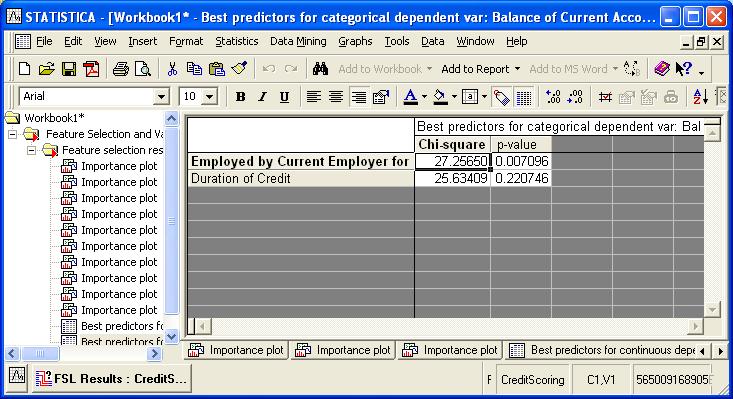Decrease decimal places icon
Screen dimensions: 733x399
(575, 97)
